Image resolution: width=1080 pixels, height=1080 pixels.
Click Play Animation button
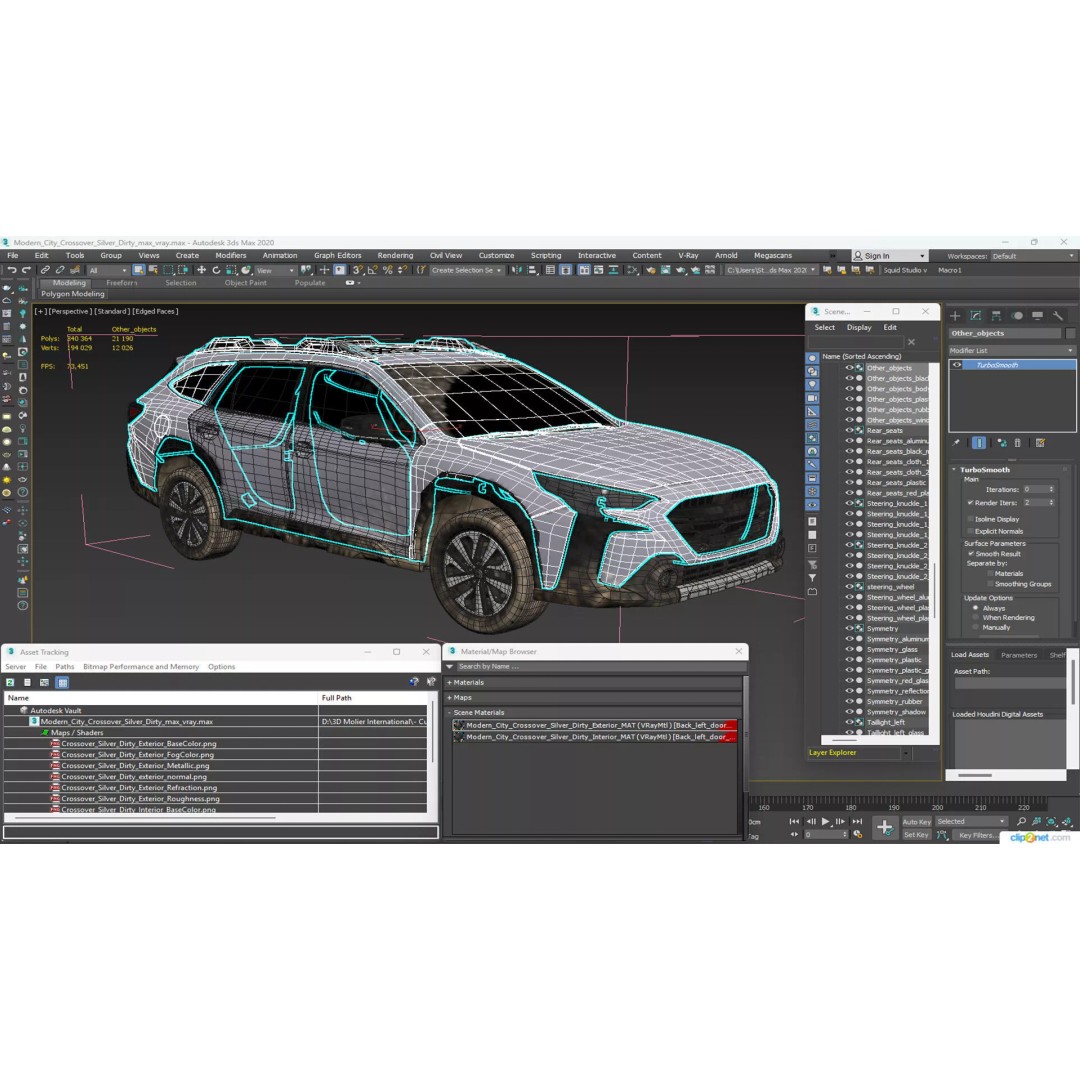825,821
